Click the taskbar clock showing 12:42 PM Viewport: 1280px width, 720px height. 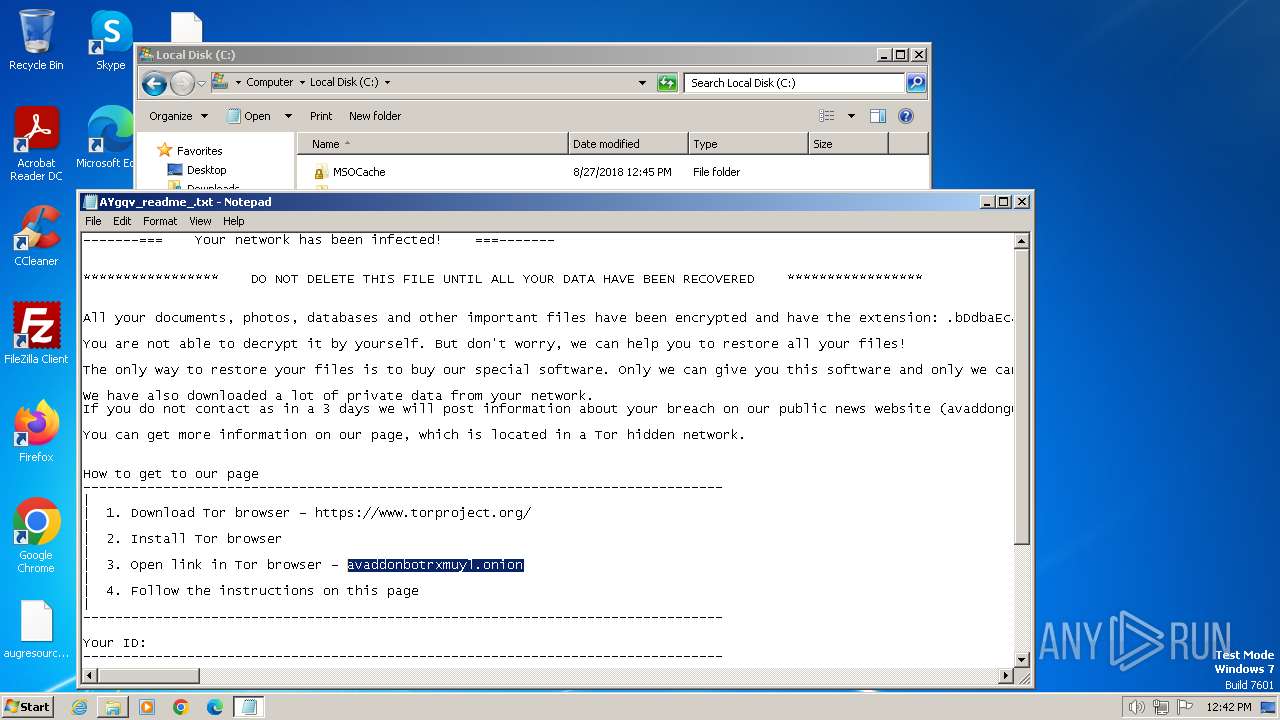[1229, 707]
